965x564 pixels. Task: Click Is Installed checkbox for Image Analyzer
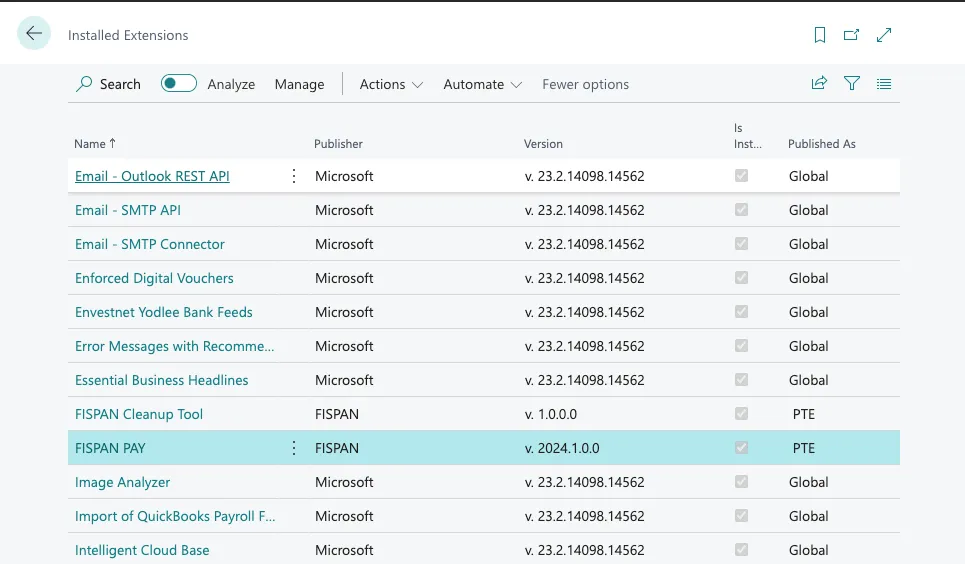tap(741, 481)
